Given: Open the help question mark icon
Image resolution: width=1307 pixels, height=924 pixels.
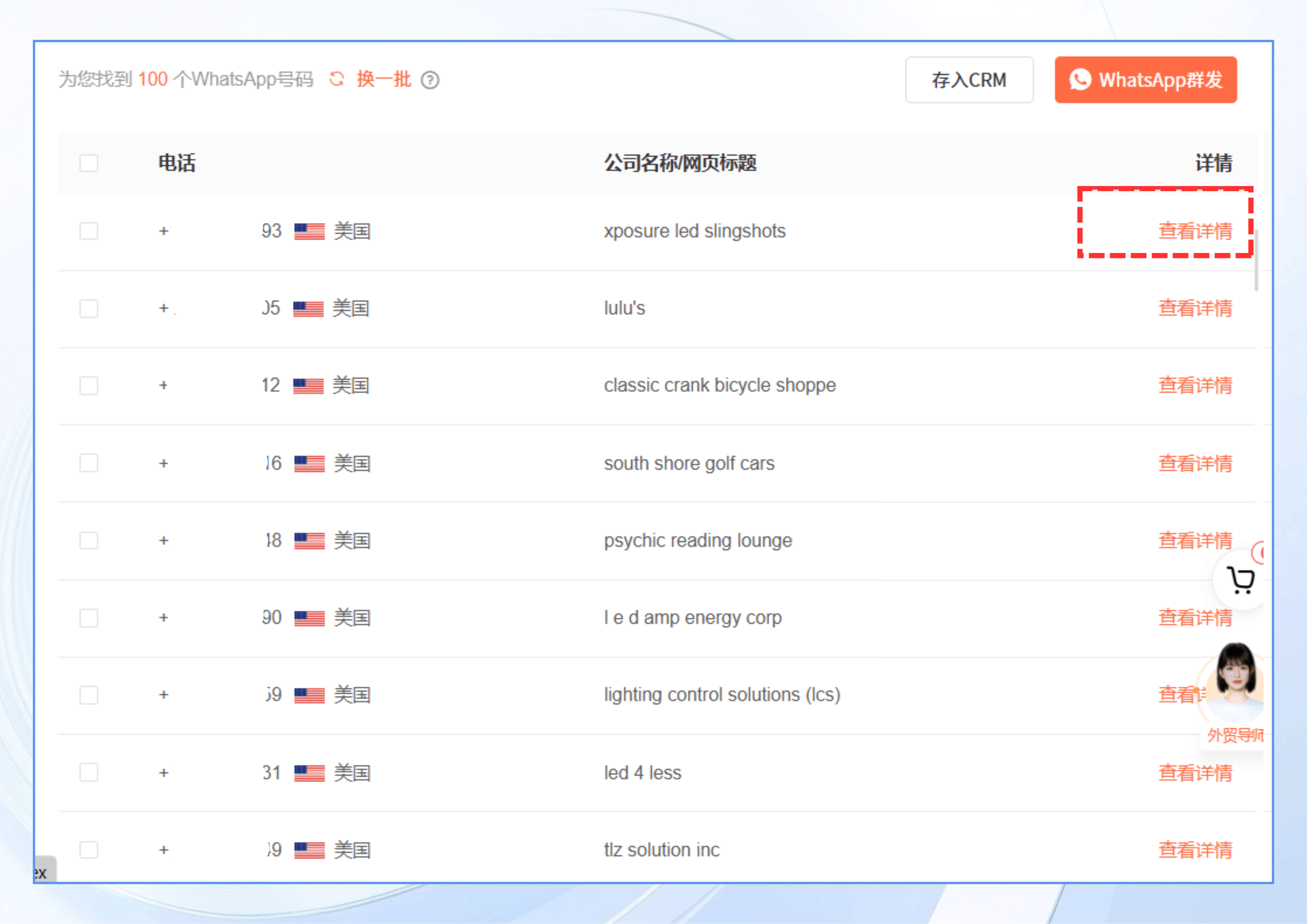Looking at the screenshot, I should click(x=430, y=80).
